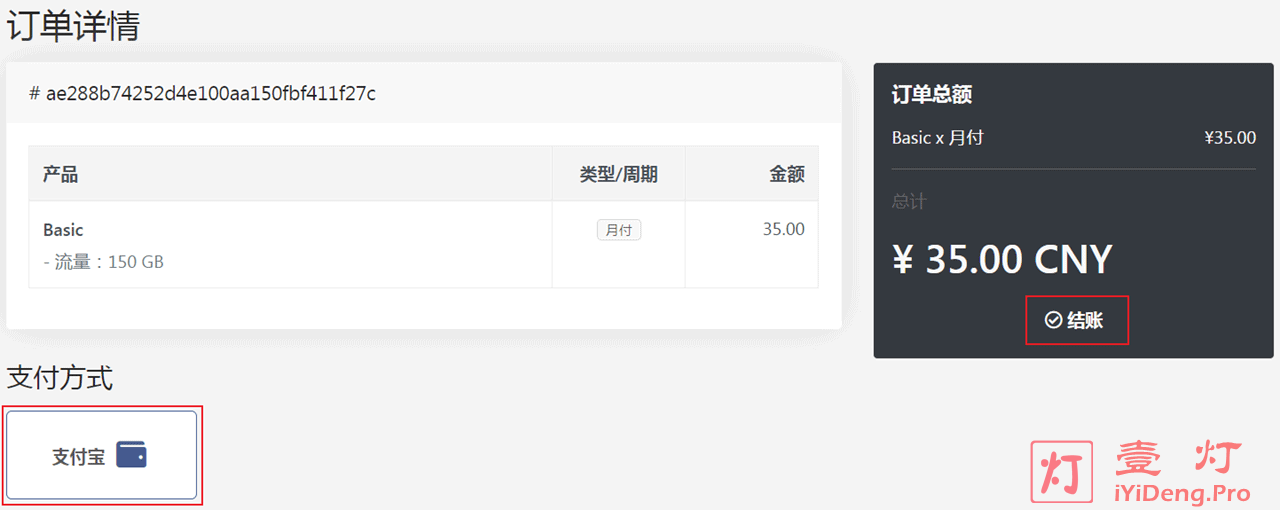Click the iYiDeng.Pro watermark link

(1183, 493)
